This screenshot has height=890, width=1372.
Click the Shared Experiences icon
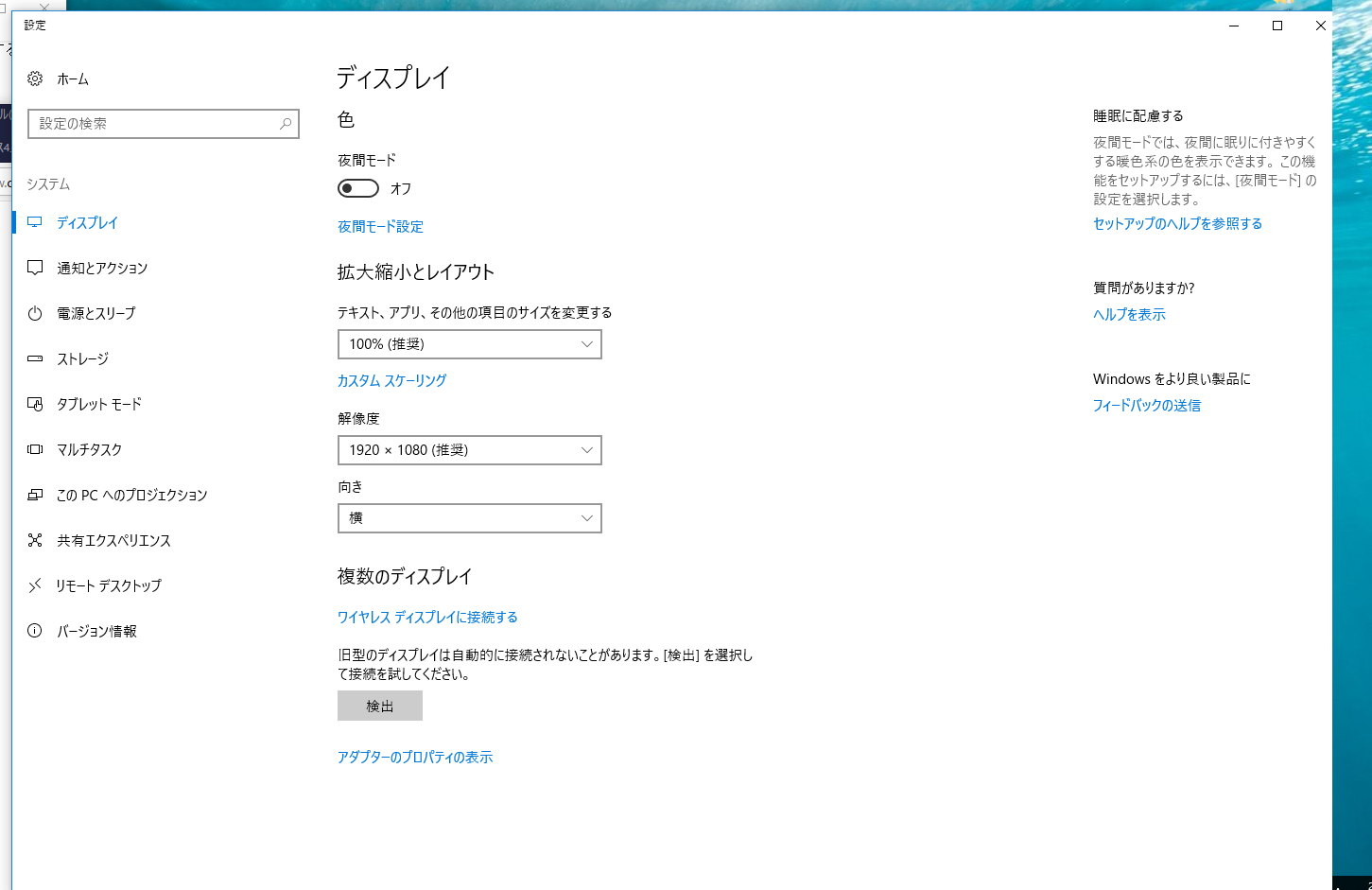[35, 541]
